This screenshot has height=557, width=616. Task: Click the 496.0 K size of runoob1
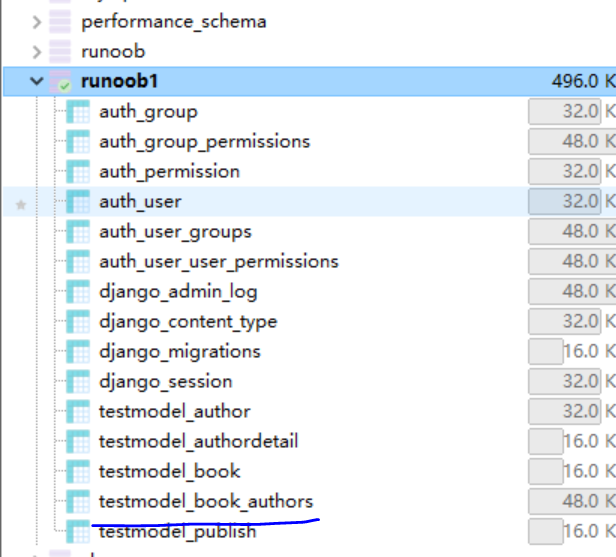(582, 81)
